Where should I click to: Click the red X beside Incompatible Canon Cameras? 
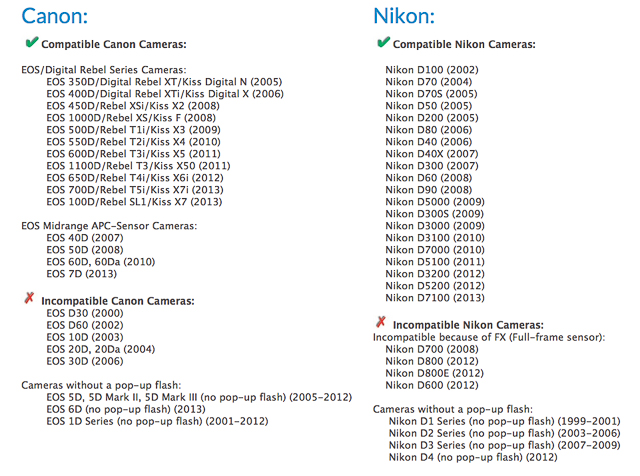point(29,298)
